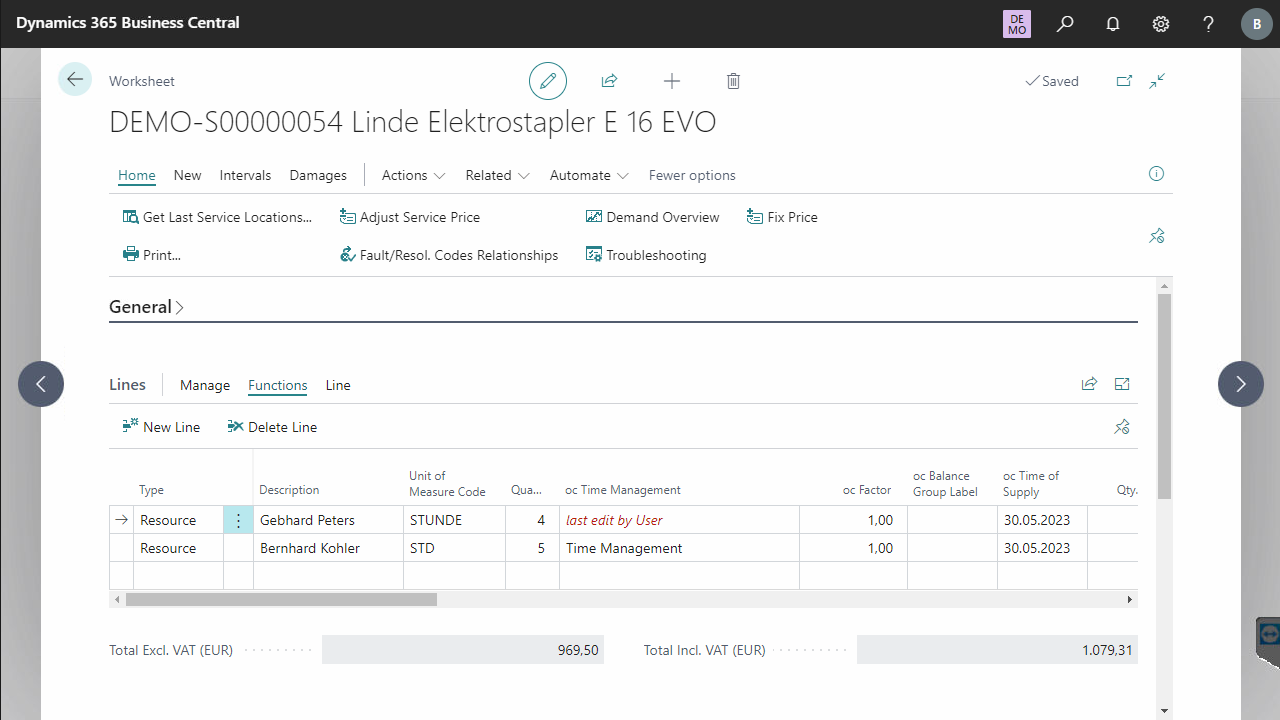The height and width of the screenshot is (720, 1280).
Task: Pin the Lines action bar
Action: (1122, 427)
